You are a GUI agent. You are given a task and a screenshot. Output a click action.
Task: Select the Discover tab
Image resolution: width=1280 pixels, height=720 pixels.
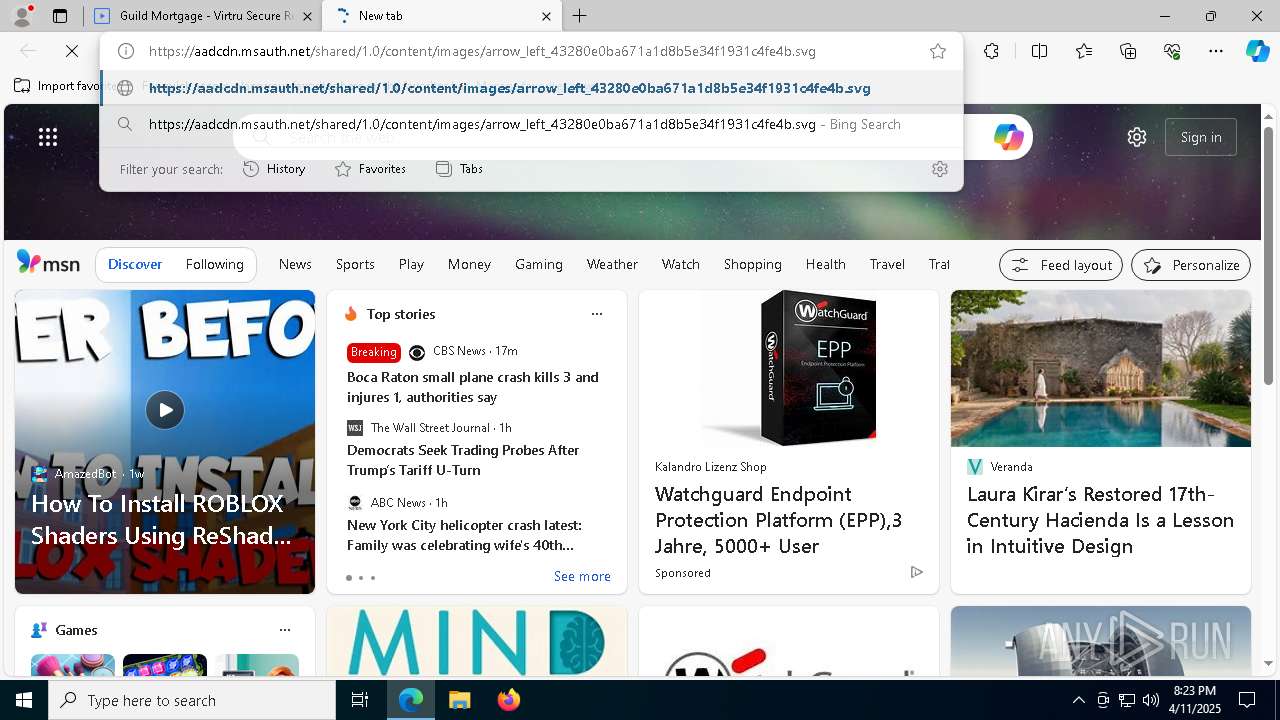(135, 264)
